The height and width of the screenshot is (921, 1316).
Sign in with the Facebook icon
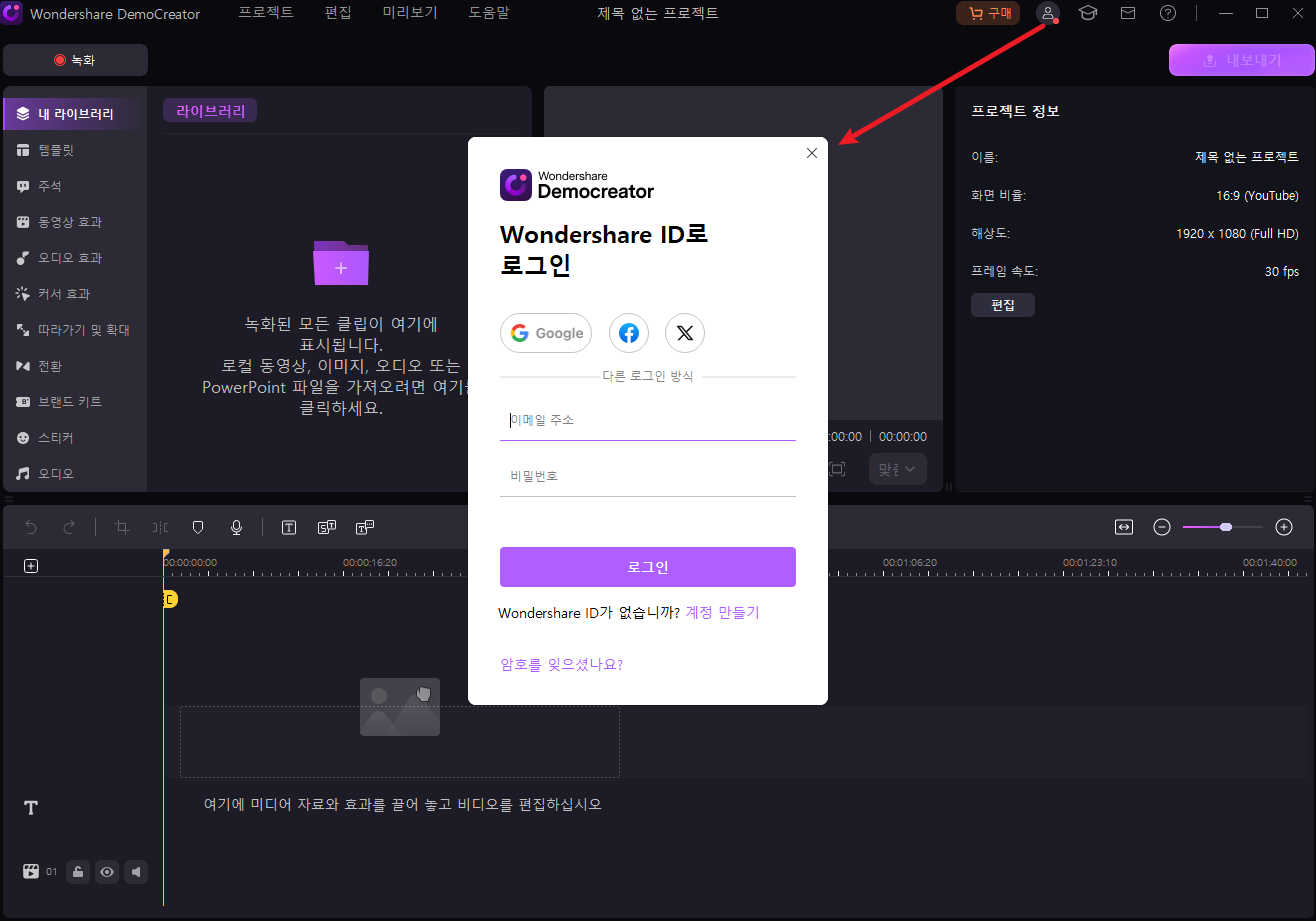629,333
